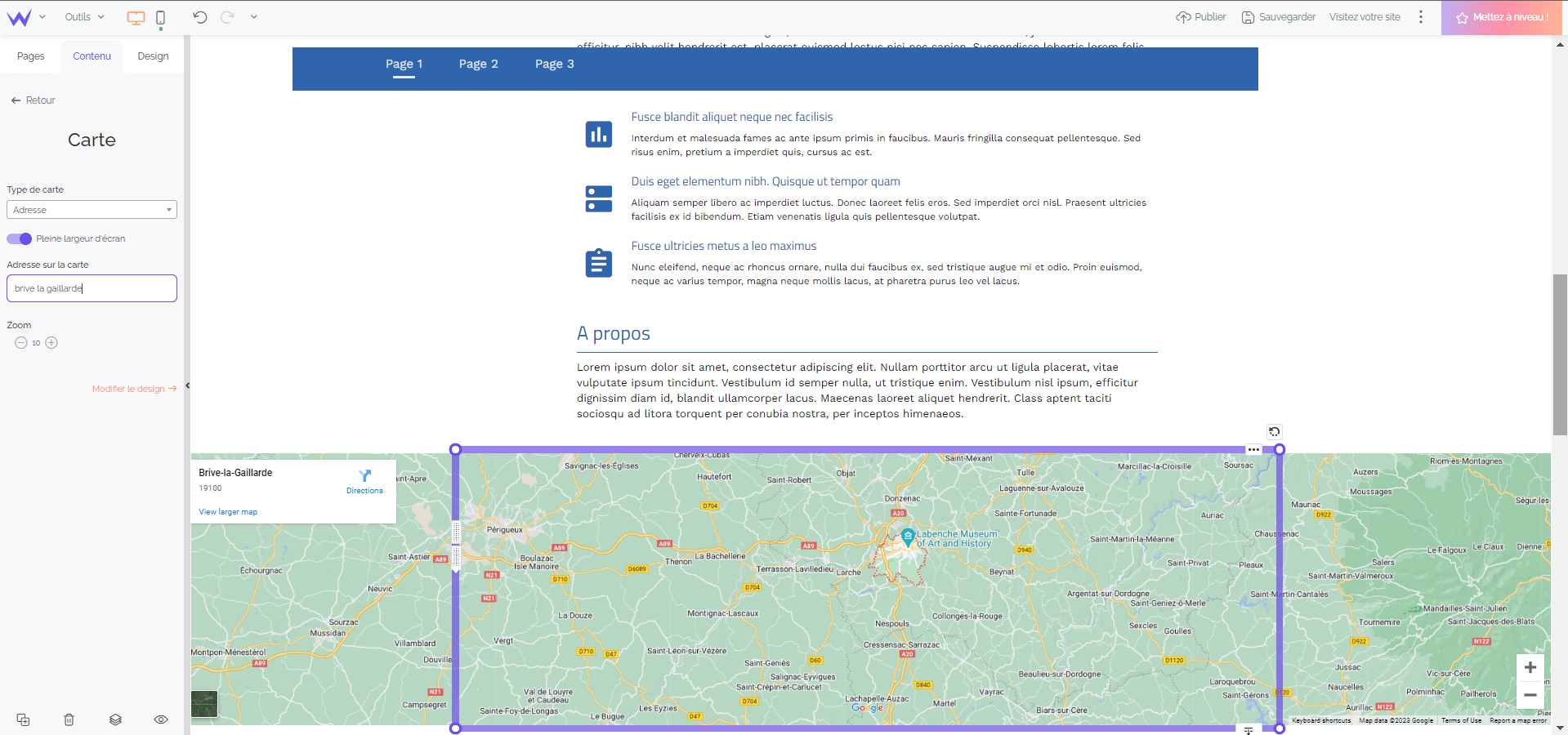Collapse the left side panel arrow

pyautogui.click(x=187, y=385)
